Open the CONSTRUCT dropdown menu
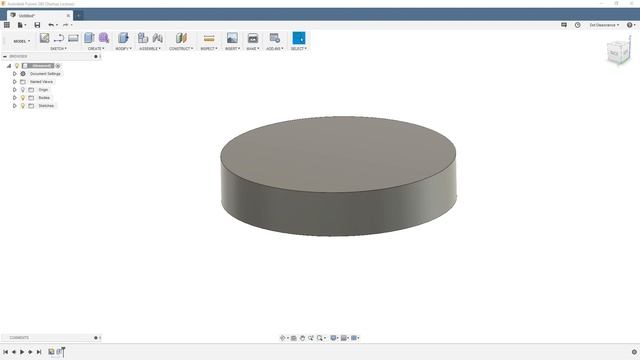 [181, 49]
